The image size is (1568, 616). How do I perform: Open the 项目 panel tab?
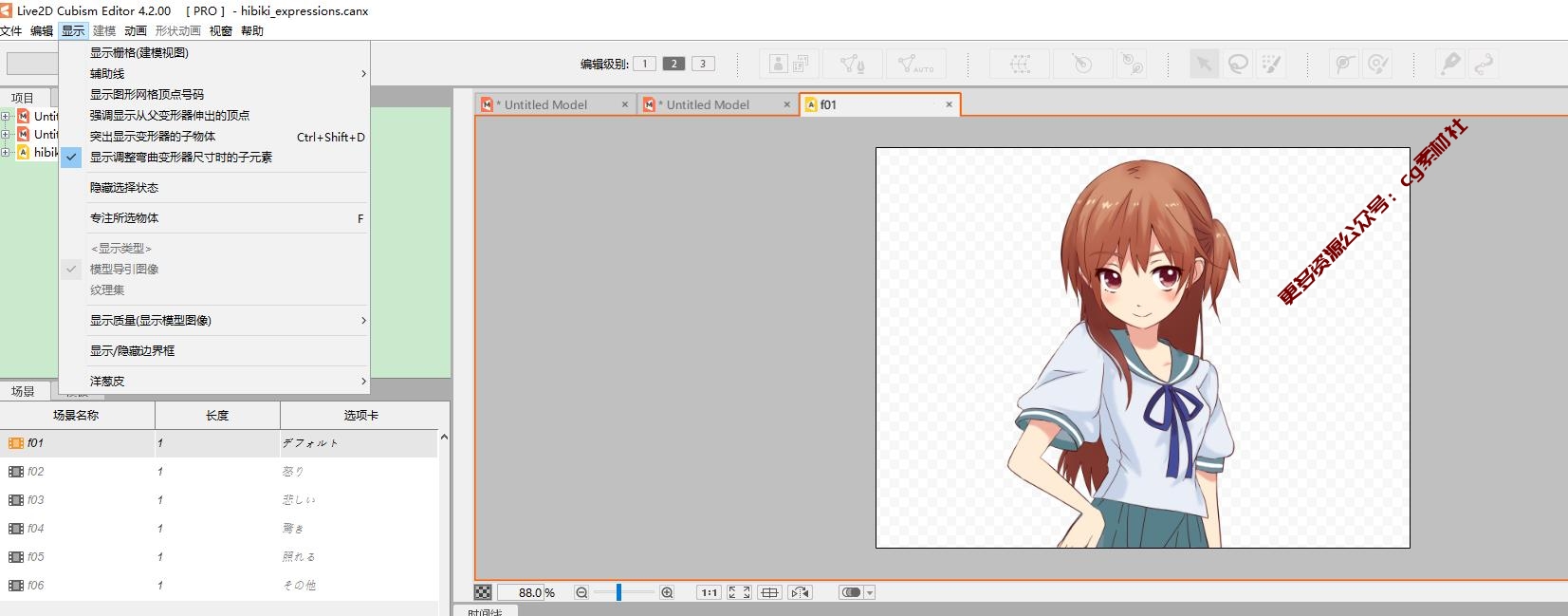[x=23, y=98]
